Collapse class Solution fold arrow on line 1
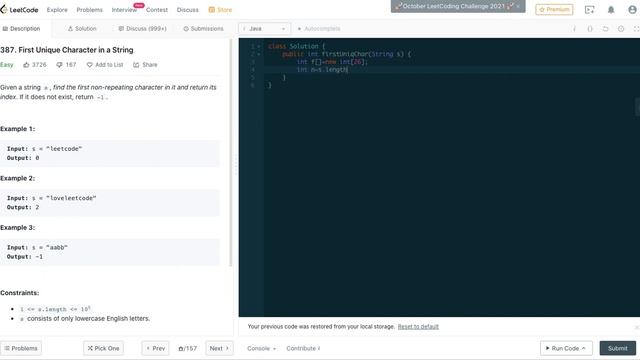The height and width of the screenshot is (360, 640). click(258, 47)
